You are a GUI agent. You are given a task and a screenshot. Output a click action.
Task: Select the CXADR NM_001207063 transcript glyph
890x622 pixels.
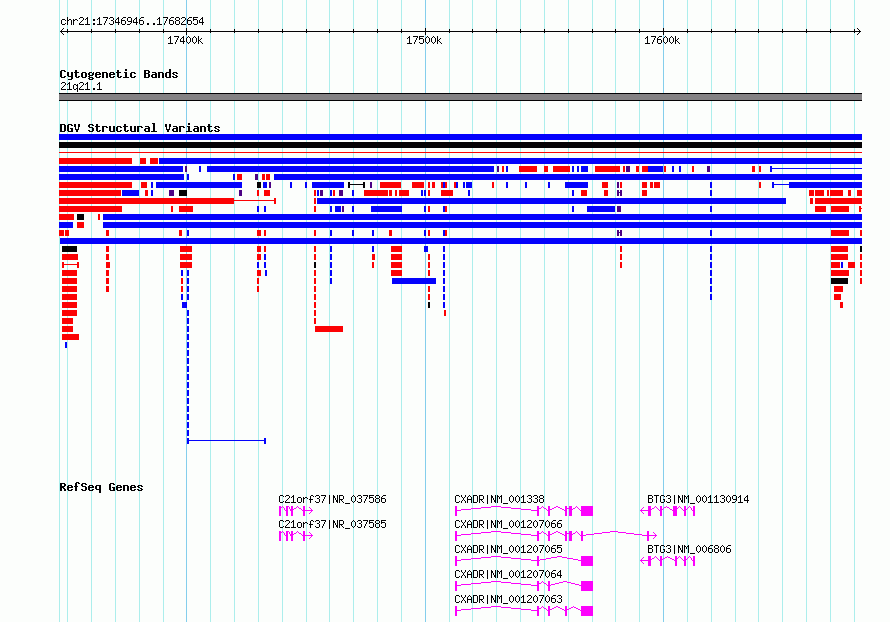[x=524, y=611]
